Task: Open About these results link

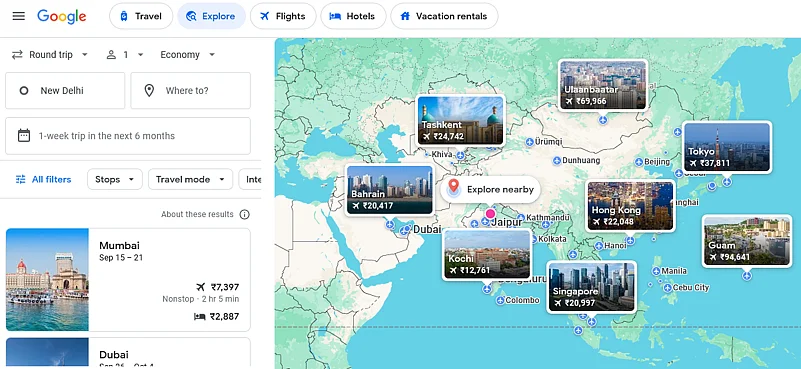Action: click(x=197, y=214)
